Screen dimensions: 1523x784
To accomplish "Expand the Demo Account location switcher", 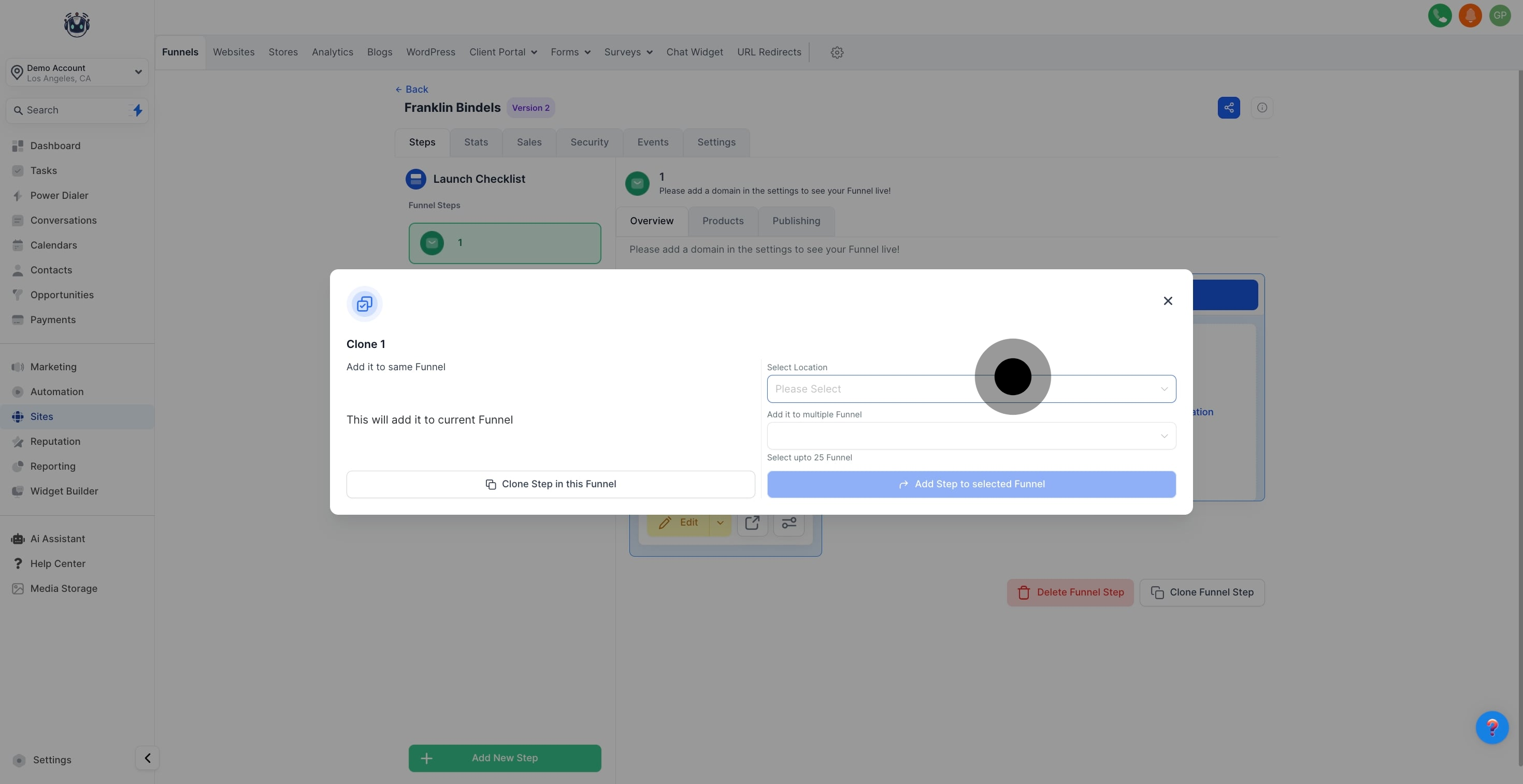I will (x=77, y=72).
